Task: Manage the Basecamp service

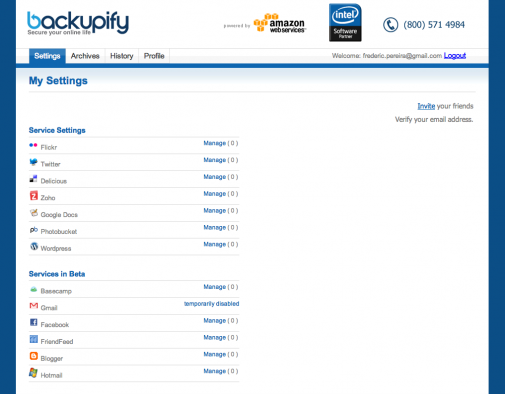Action: tap(215, 287)
